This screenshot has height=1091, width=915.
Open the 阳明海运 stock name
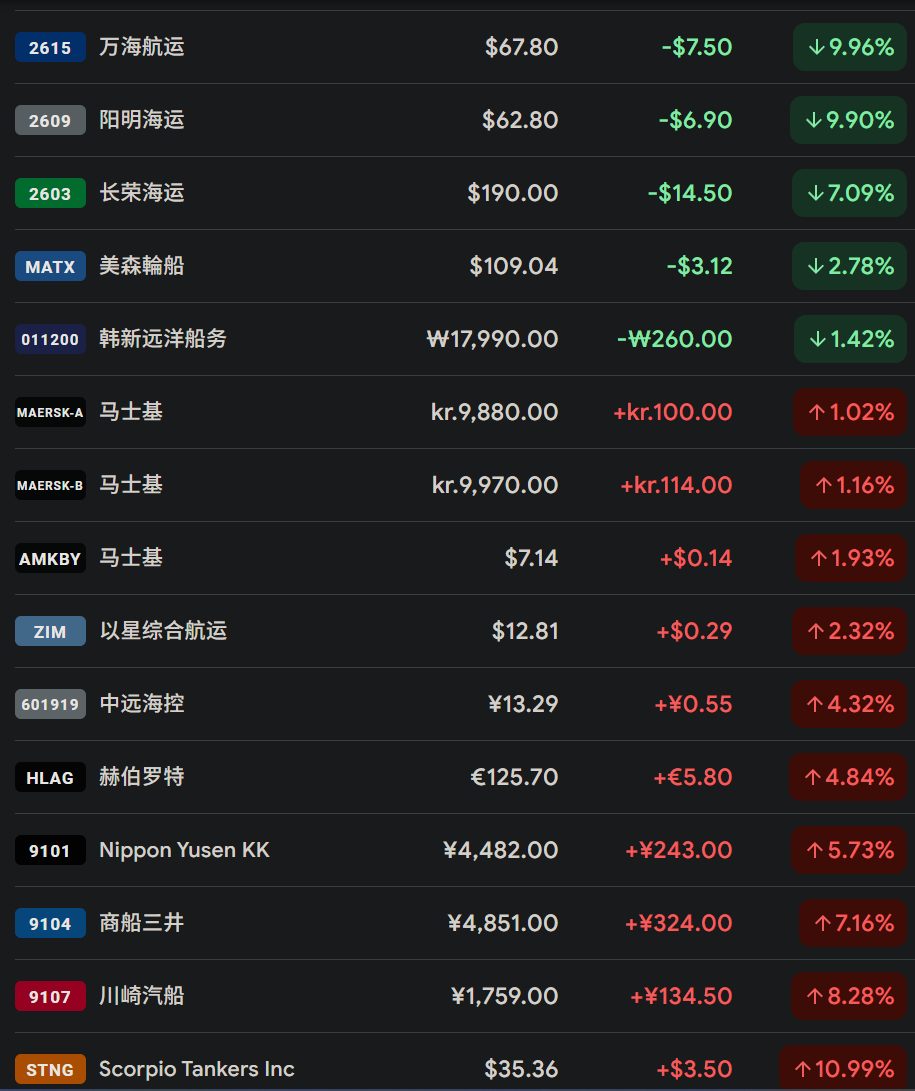142,120
